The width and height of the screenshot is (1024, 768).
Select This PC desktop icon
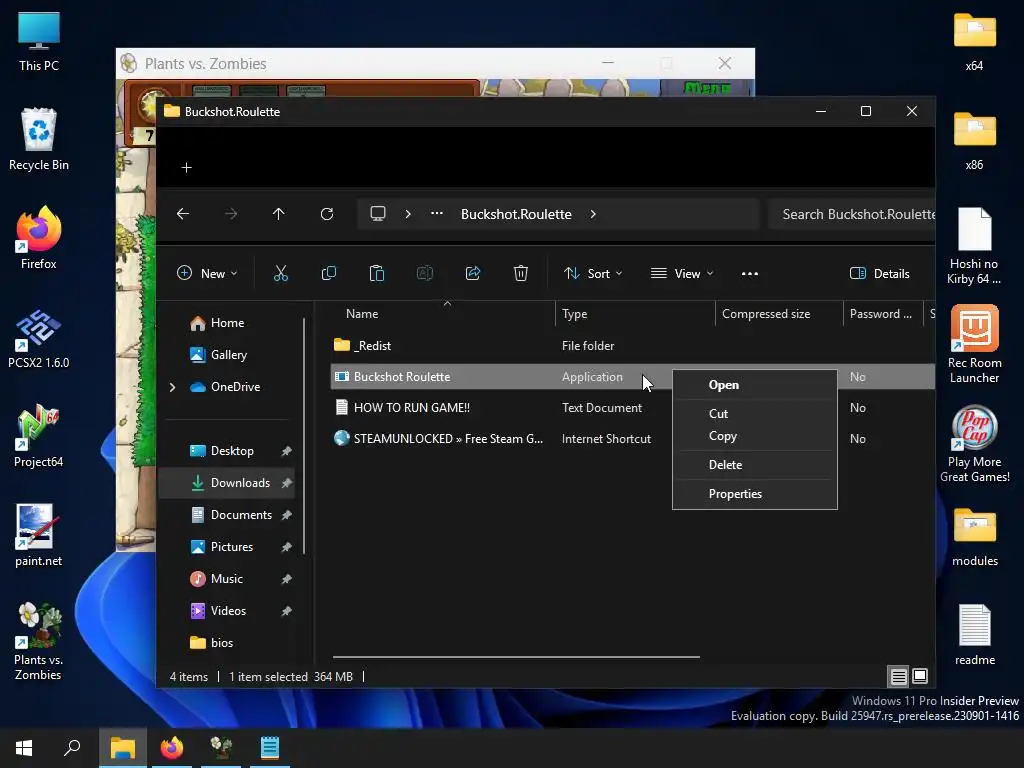(x=39, y=42)
